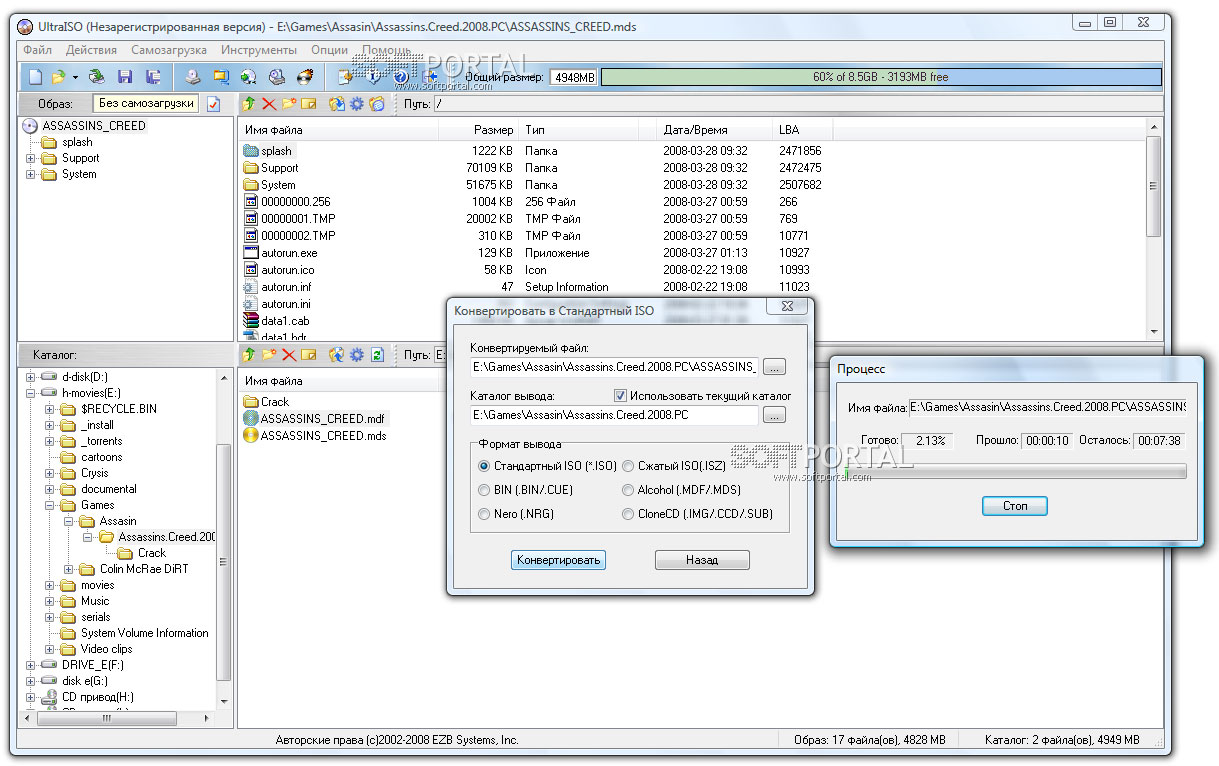Screen dimensions: 1219x766
Task: Click New Folder icon in the image toolbar
Action: point(289,104)
